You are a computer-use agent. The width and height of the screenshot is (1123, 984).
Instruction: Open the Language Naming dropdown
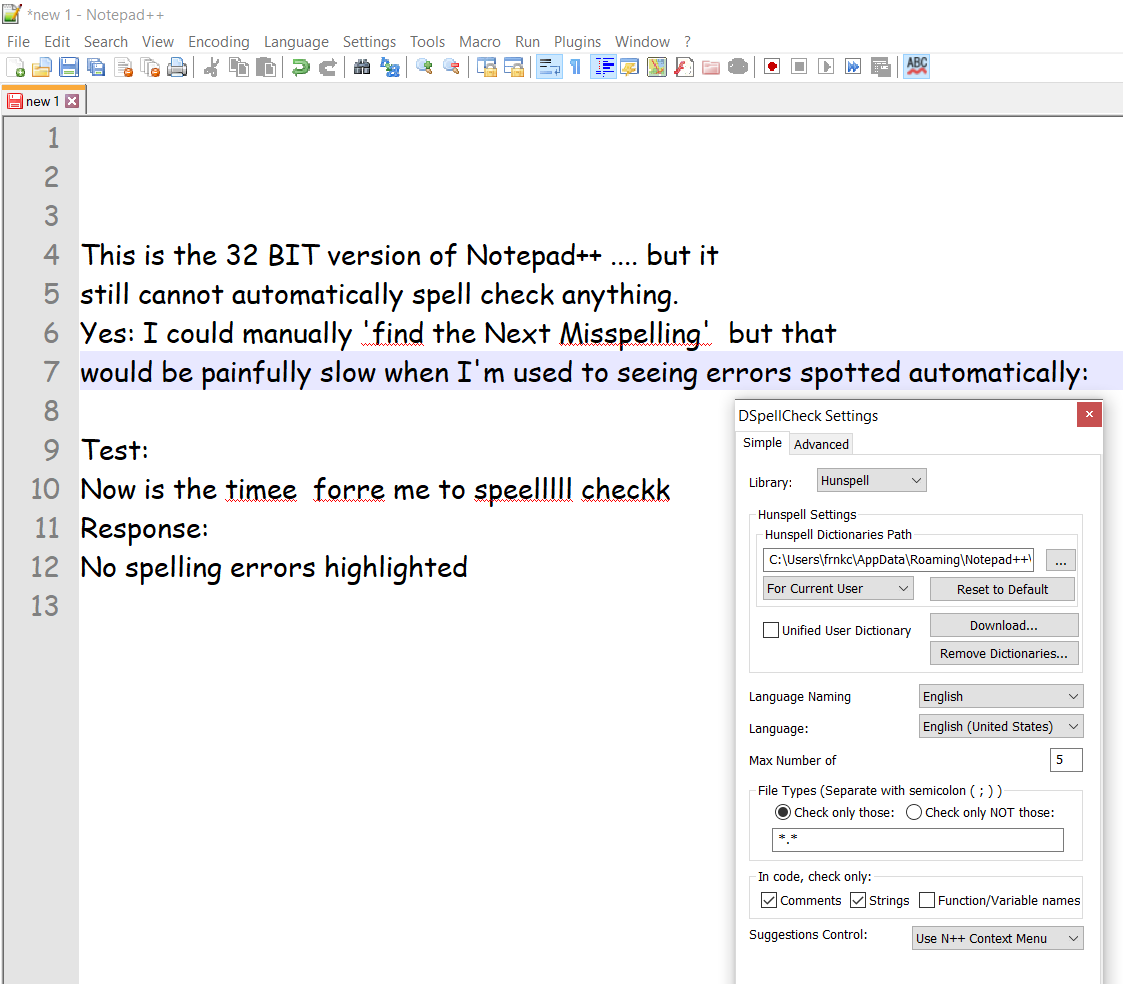[1001, 696]
